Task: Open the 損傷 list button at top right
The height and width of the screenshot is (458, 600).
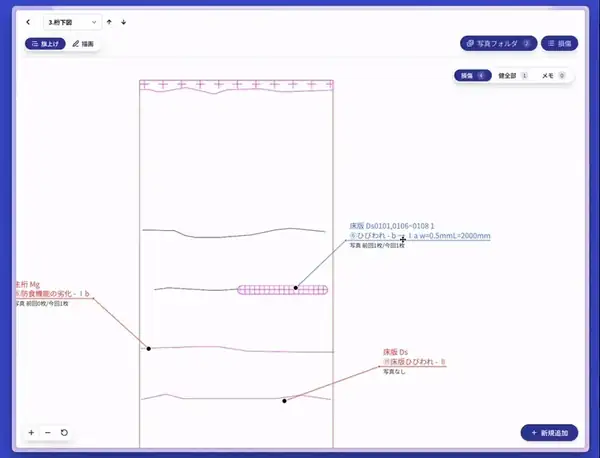Action: 559,43
